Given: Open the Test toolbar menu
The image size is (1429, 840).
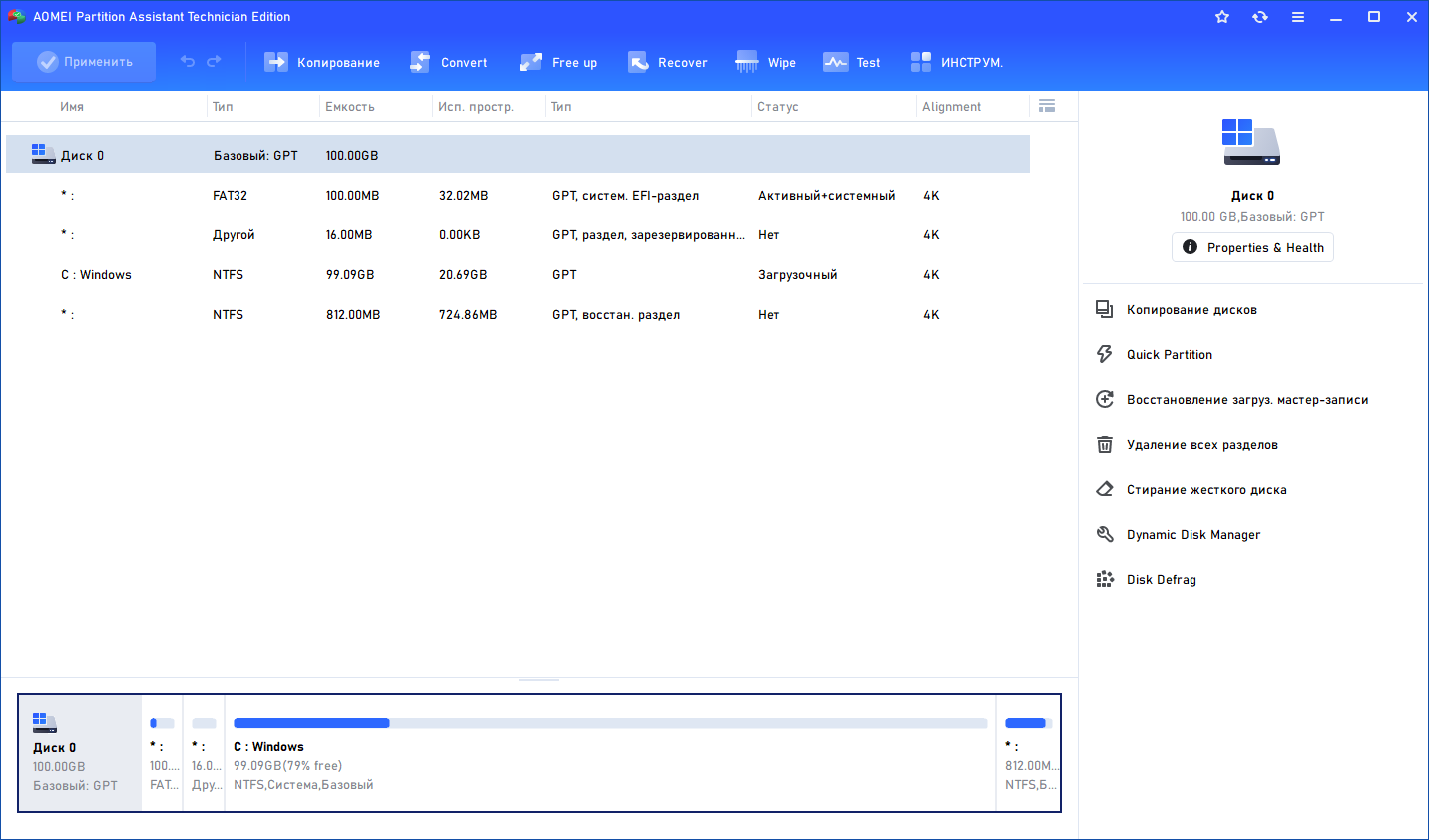Looking at the screenshot, I should click(852, 62).
